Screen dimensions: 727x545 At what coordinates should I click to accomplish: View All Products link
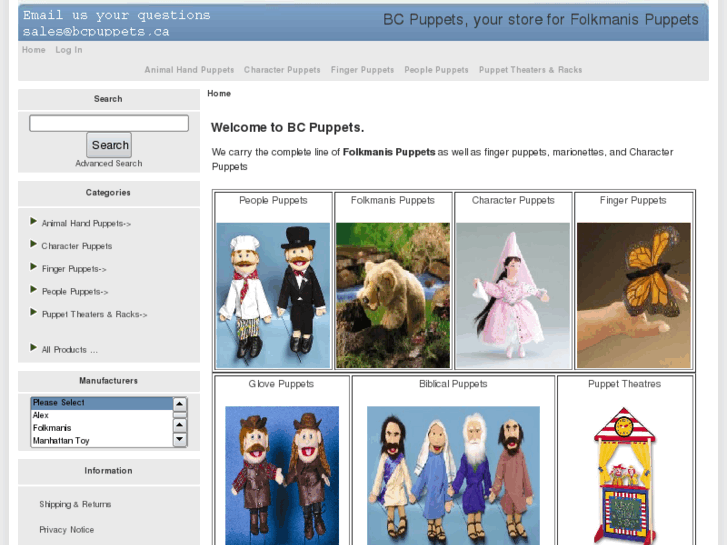pyautogui.click(x=70, y=350)
